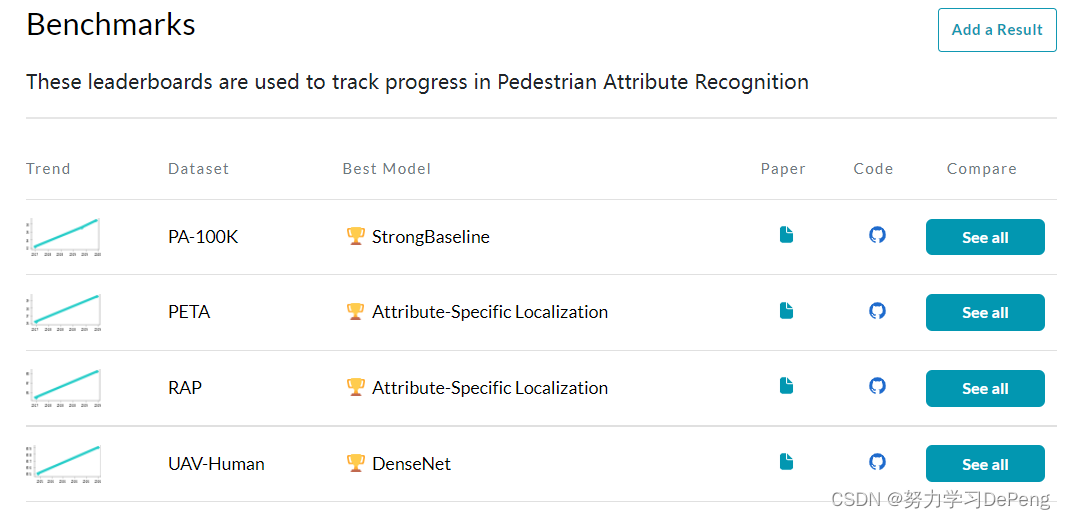Select the PA-100K dataset name
1065x519 pixels.
(203, 237)
